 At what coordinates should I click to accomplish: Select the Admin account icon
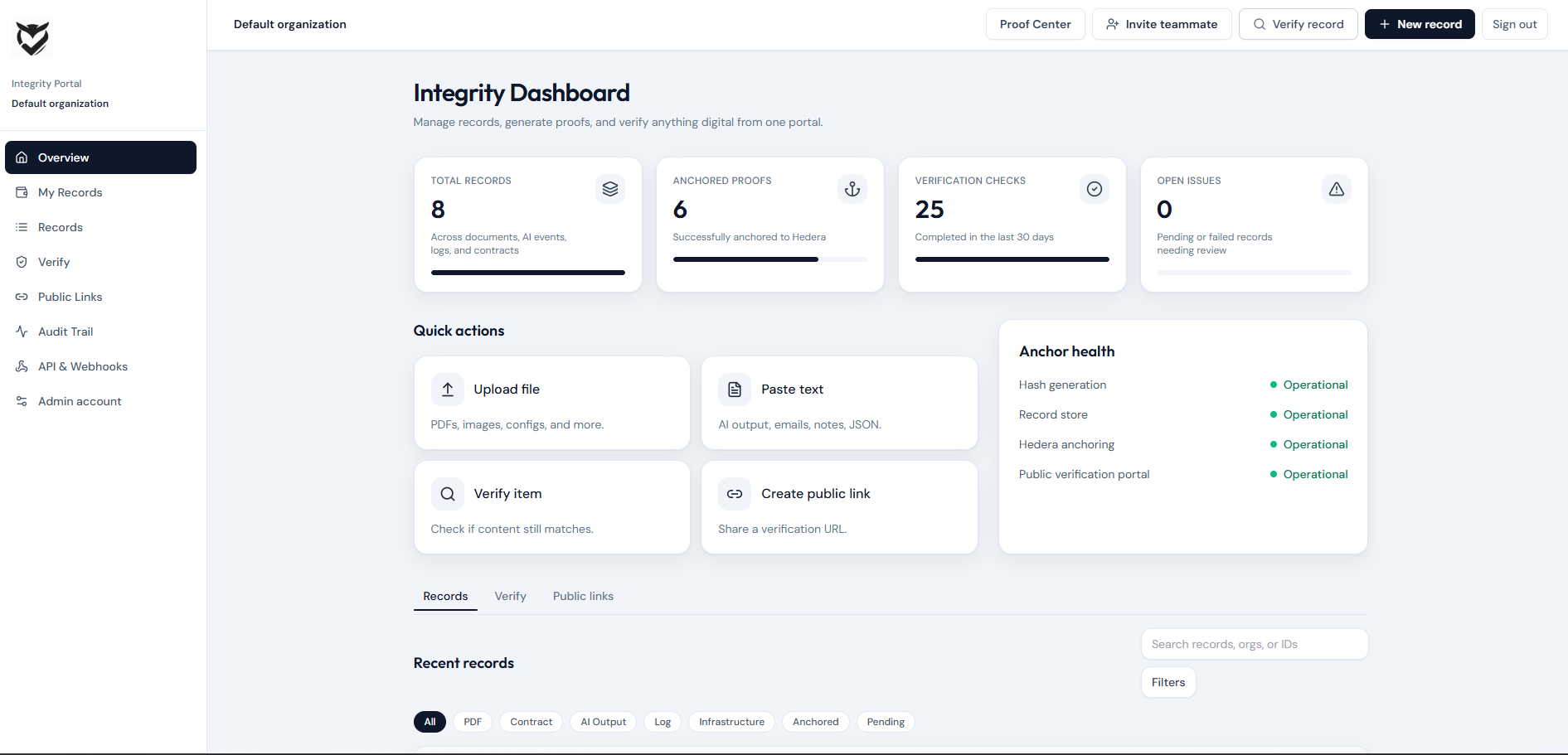point(22,401)
